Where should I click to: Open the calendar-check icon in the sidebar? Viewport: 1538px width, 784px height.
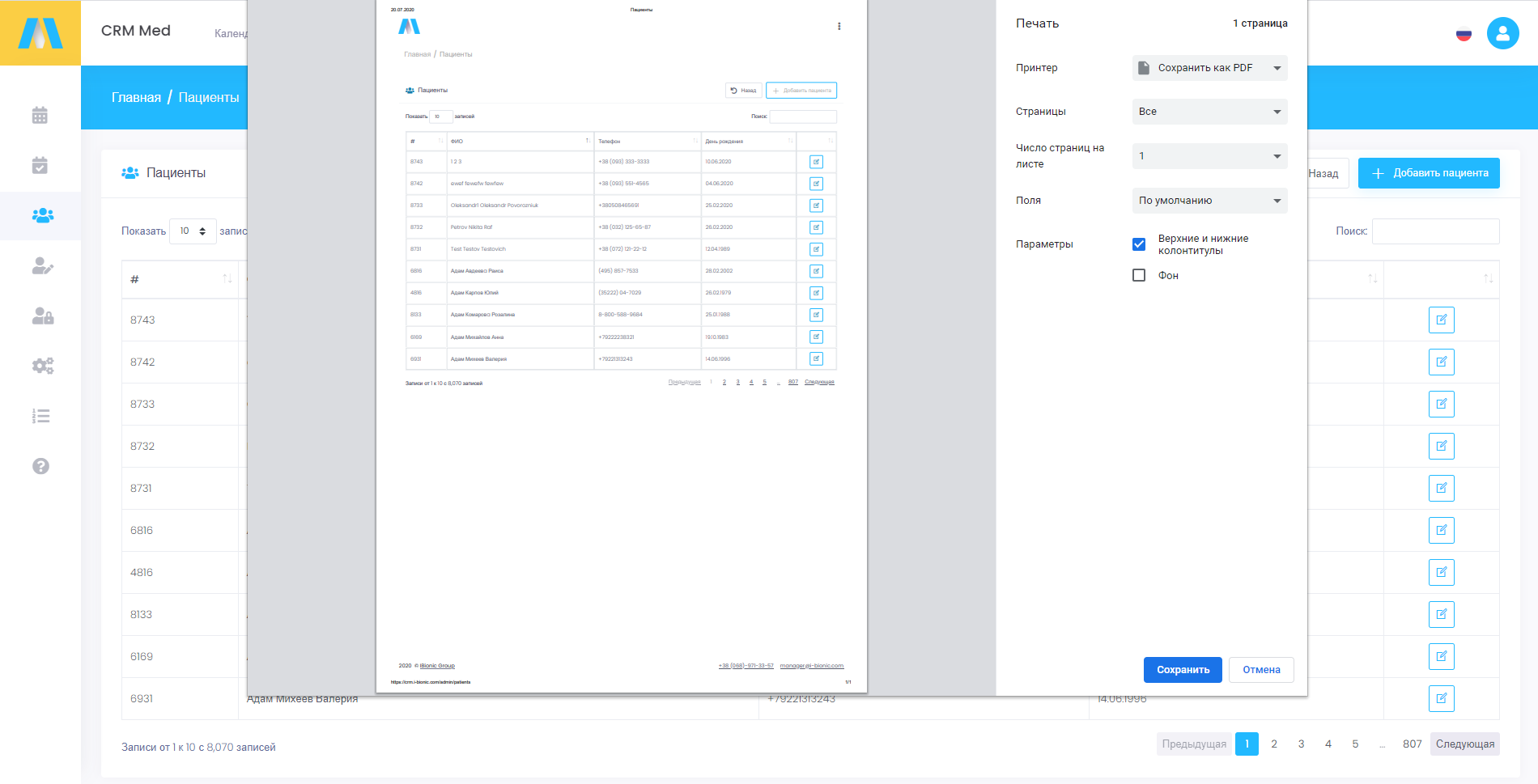[40, 166]
